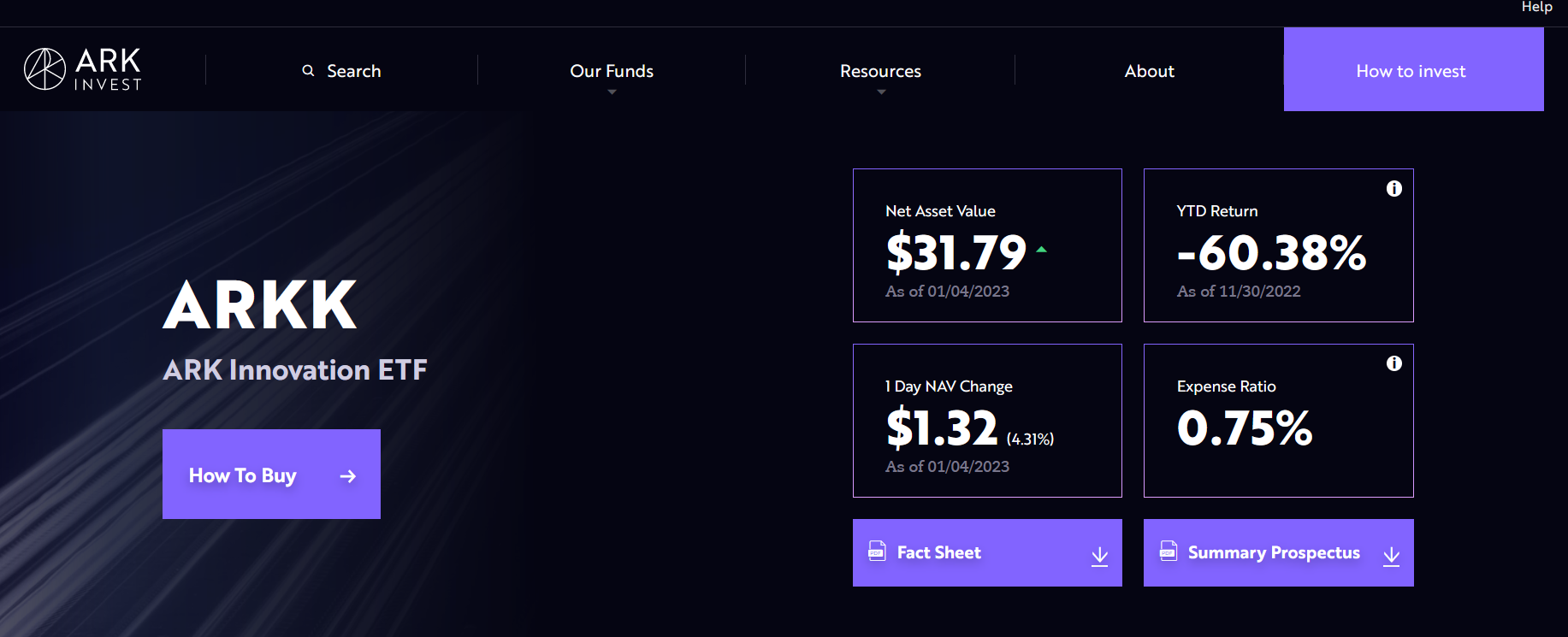Click the arrow on How To Buy
1568x637 pixels.
tap(347, 476)
